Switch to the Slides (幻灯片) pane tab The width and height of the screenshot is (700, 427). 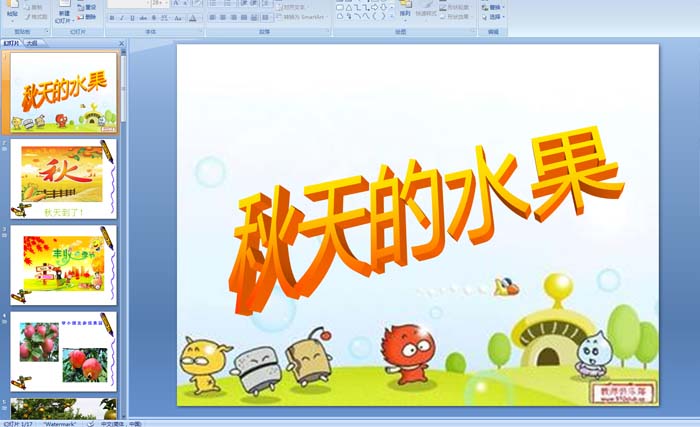coord(12,43)
